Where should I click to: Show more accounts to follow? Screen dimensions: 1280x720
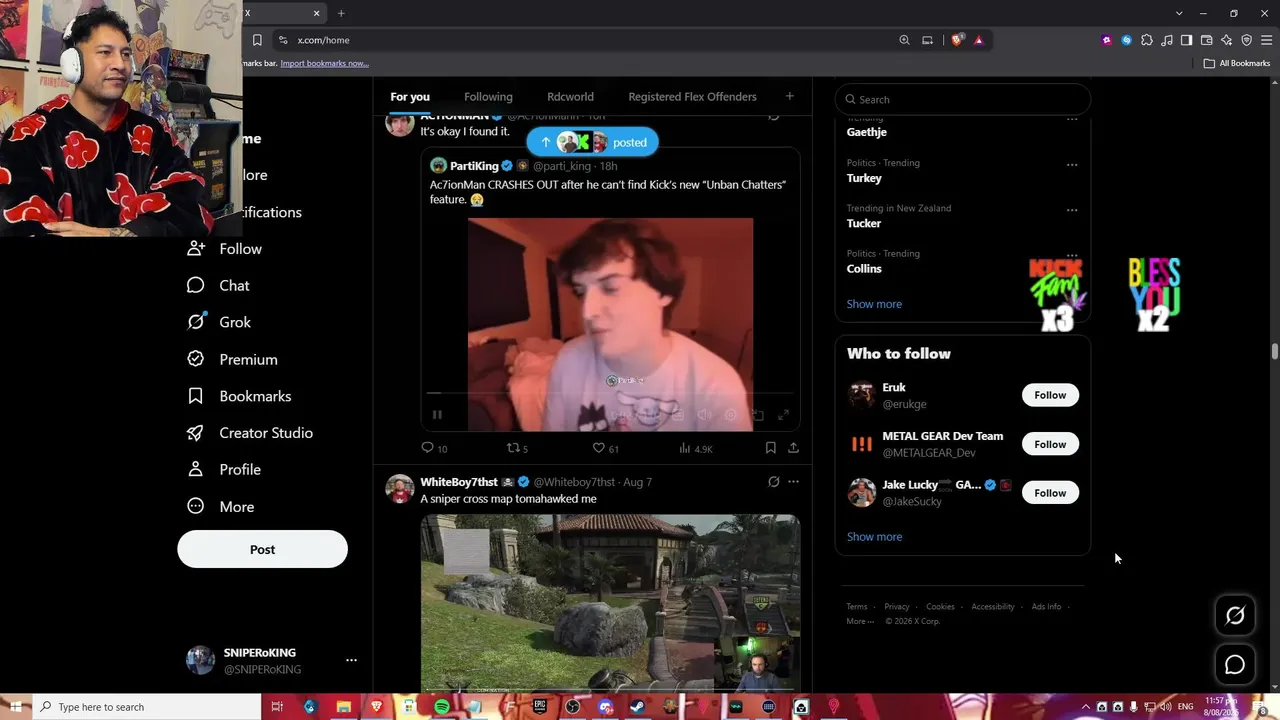point(874,537)
